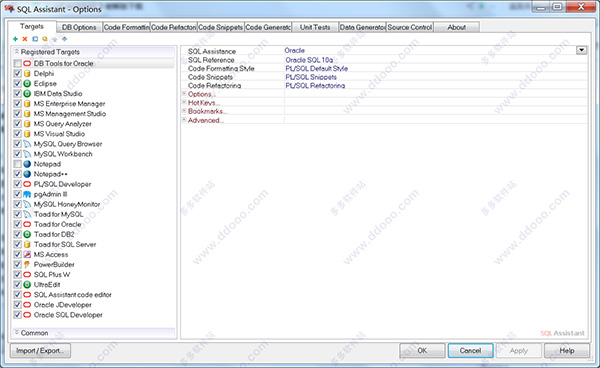
Task: Open the Data Generator tab
Action: coord(362,27)
